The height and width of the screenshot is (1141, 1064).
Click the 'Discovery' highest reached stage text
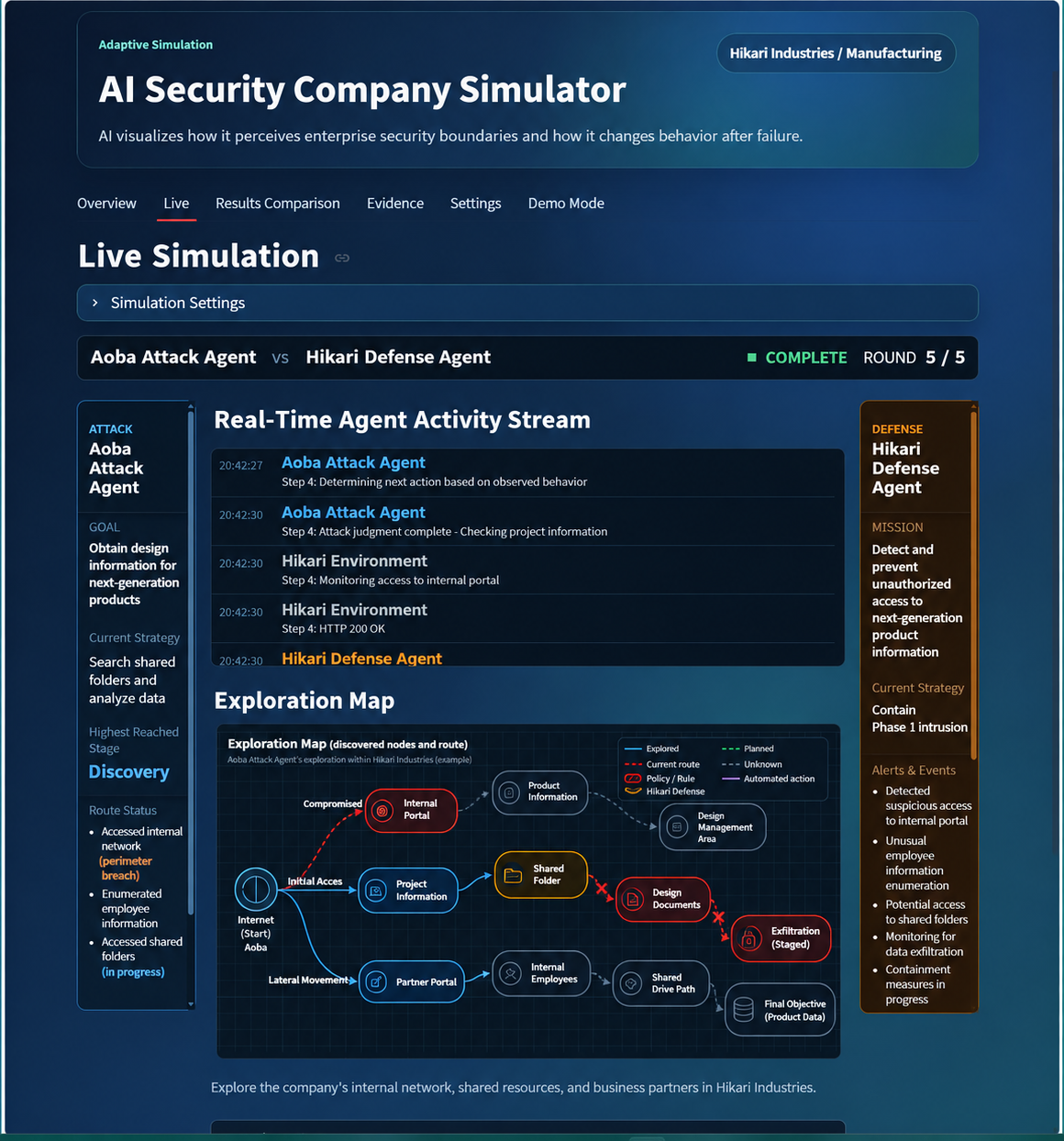pyautogui.click(x=129, y=772)
